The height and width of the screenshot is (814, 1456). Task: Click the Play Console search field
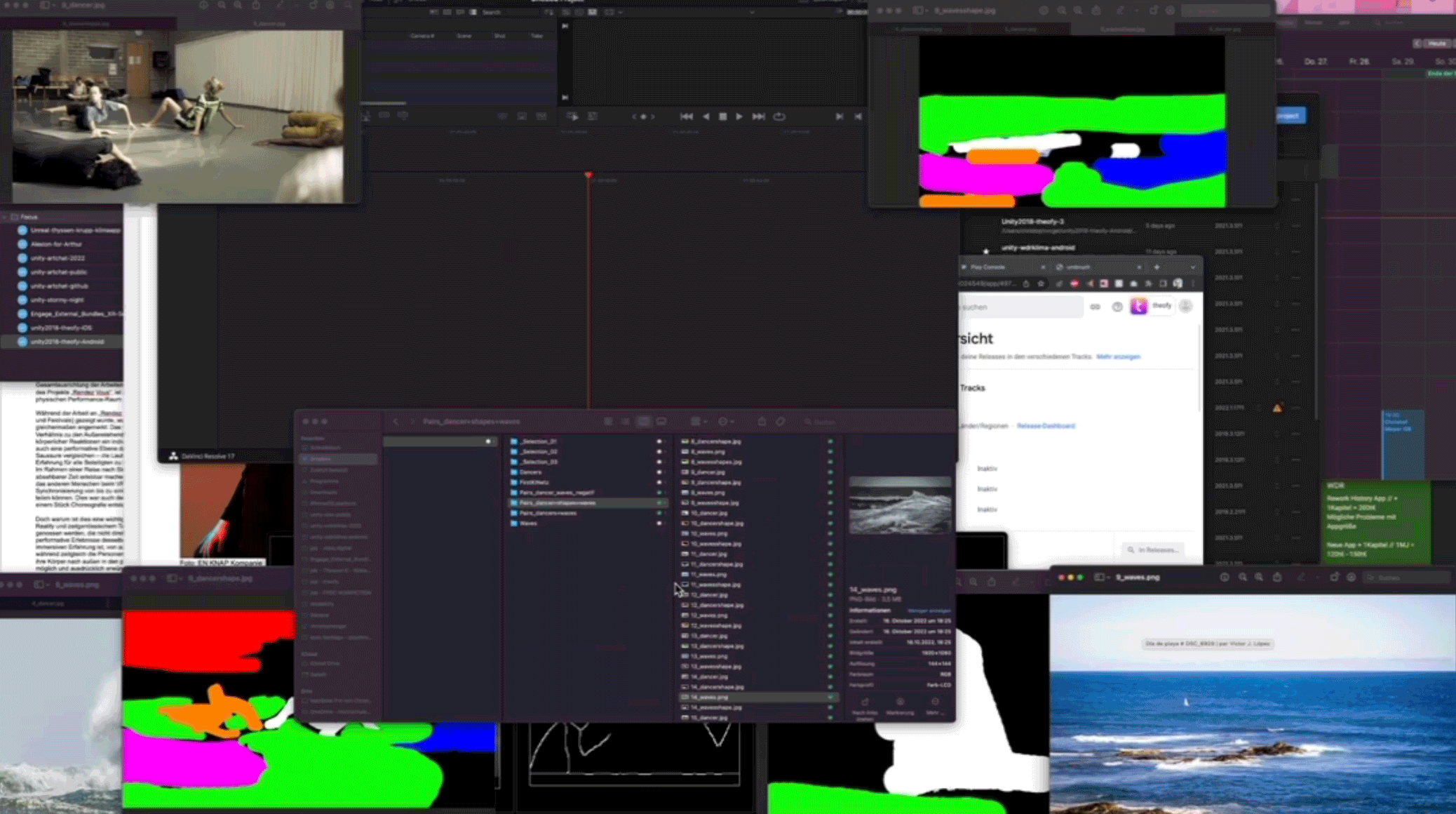1020,307
